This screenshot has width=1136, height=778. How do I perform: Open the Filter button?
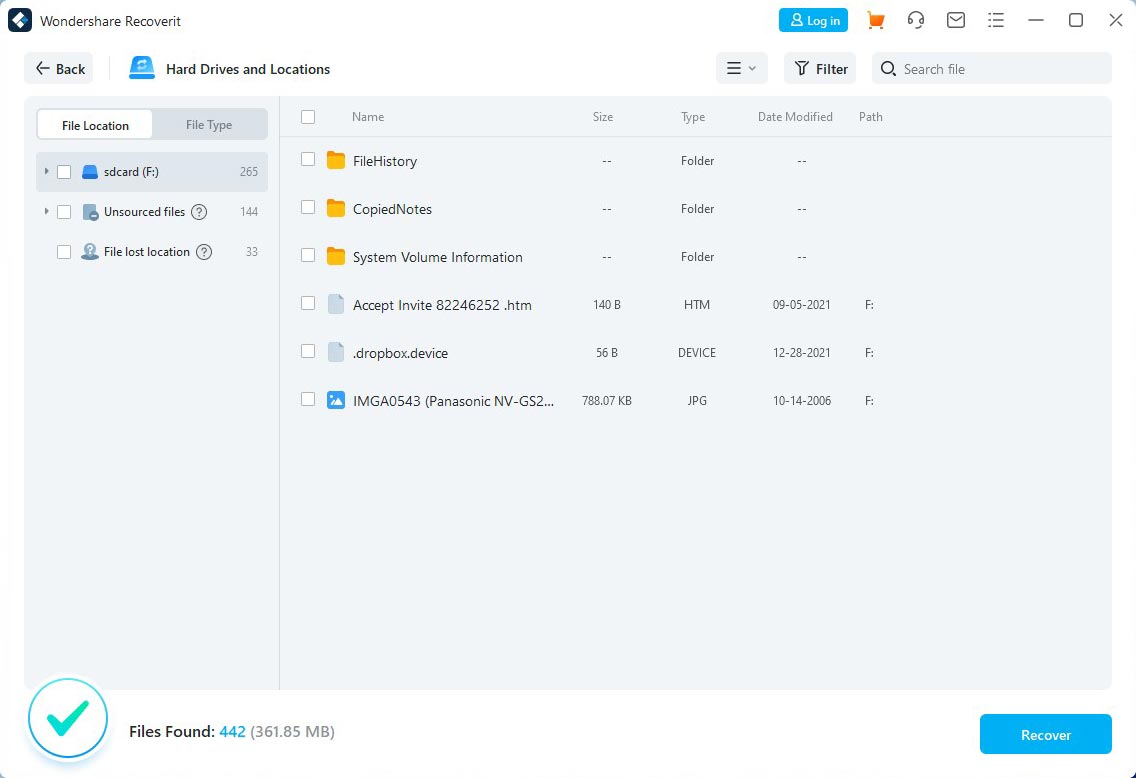(820, 68)
